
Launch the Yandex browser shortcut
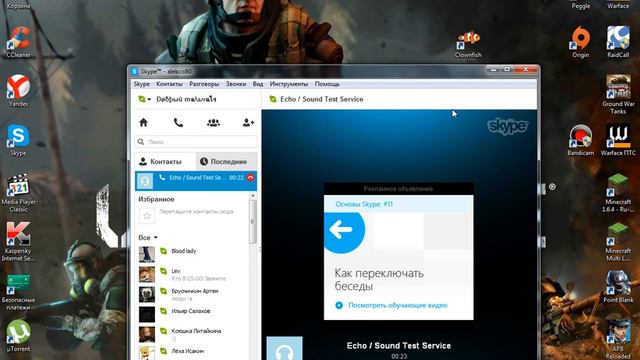pos(18,91)
